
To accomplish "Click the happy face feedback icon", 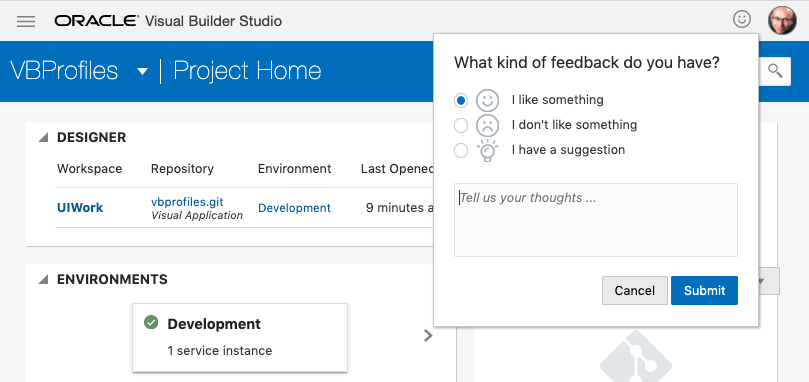I will pos(487,100).
